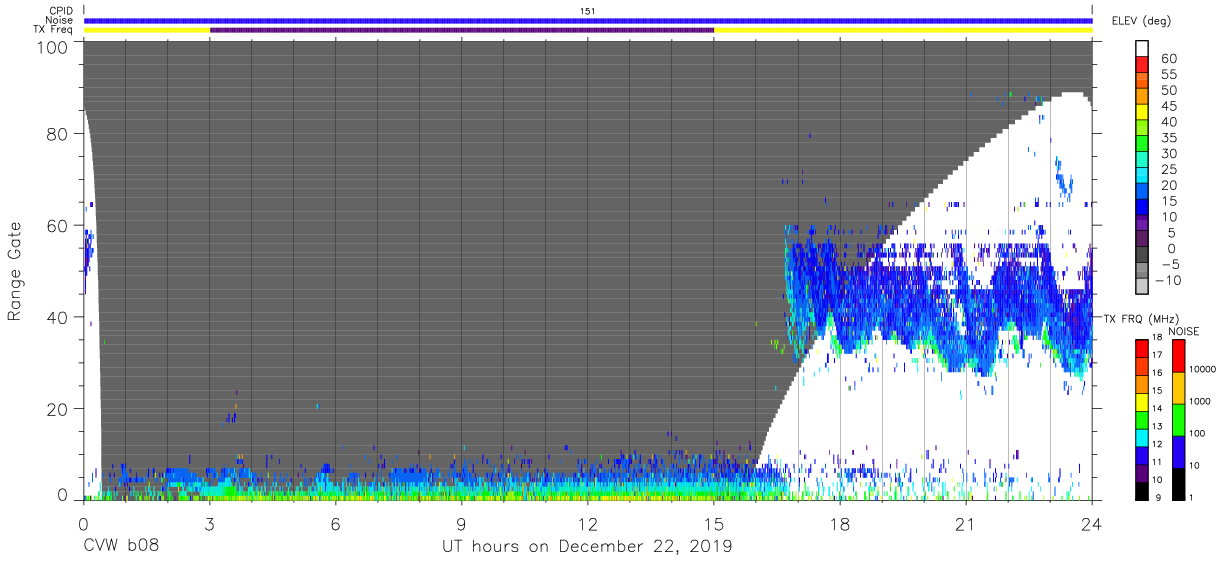Click the '1000' noise legend label
Viewport: 1228px width, 567px height.
point(1200,401)
